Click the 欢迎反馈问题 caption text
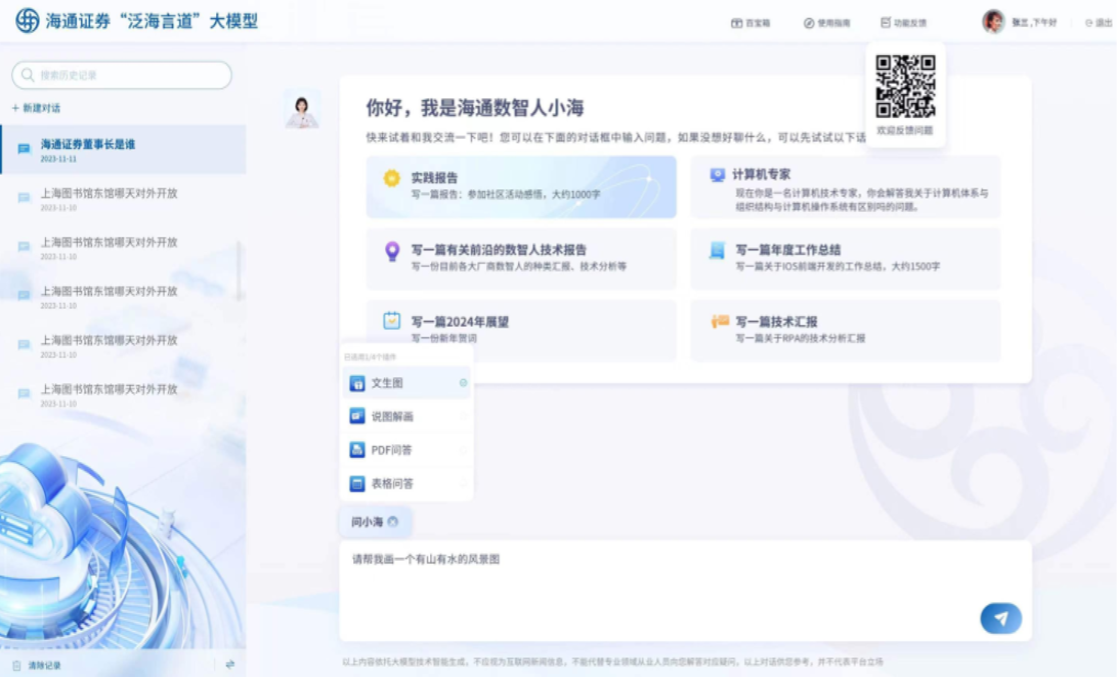 pos(905,131)
